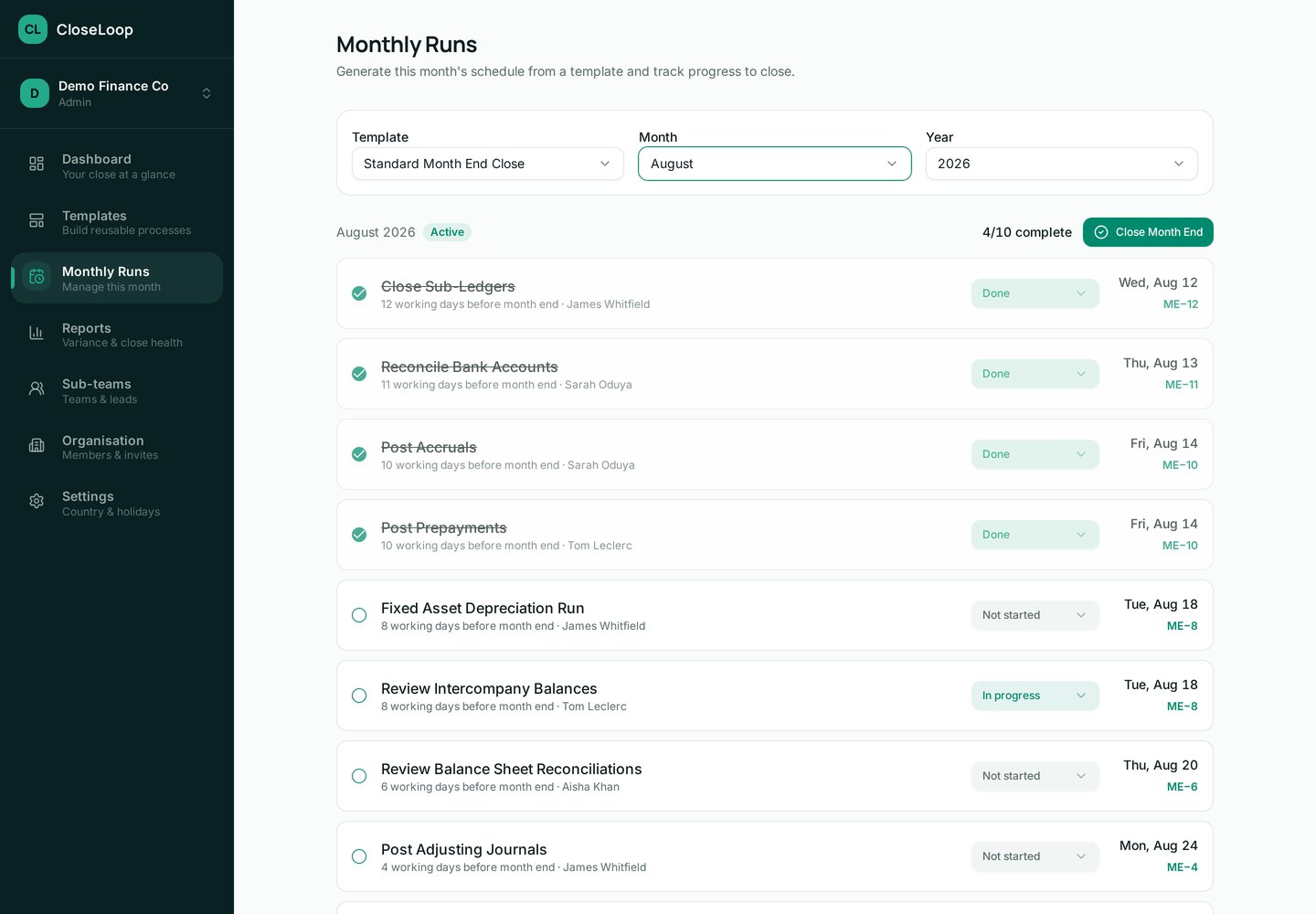This screenshot has width=1316, height=914.
Task: Mark Fixed Asset Depreciation Run complete
Action: pos(359,615)
